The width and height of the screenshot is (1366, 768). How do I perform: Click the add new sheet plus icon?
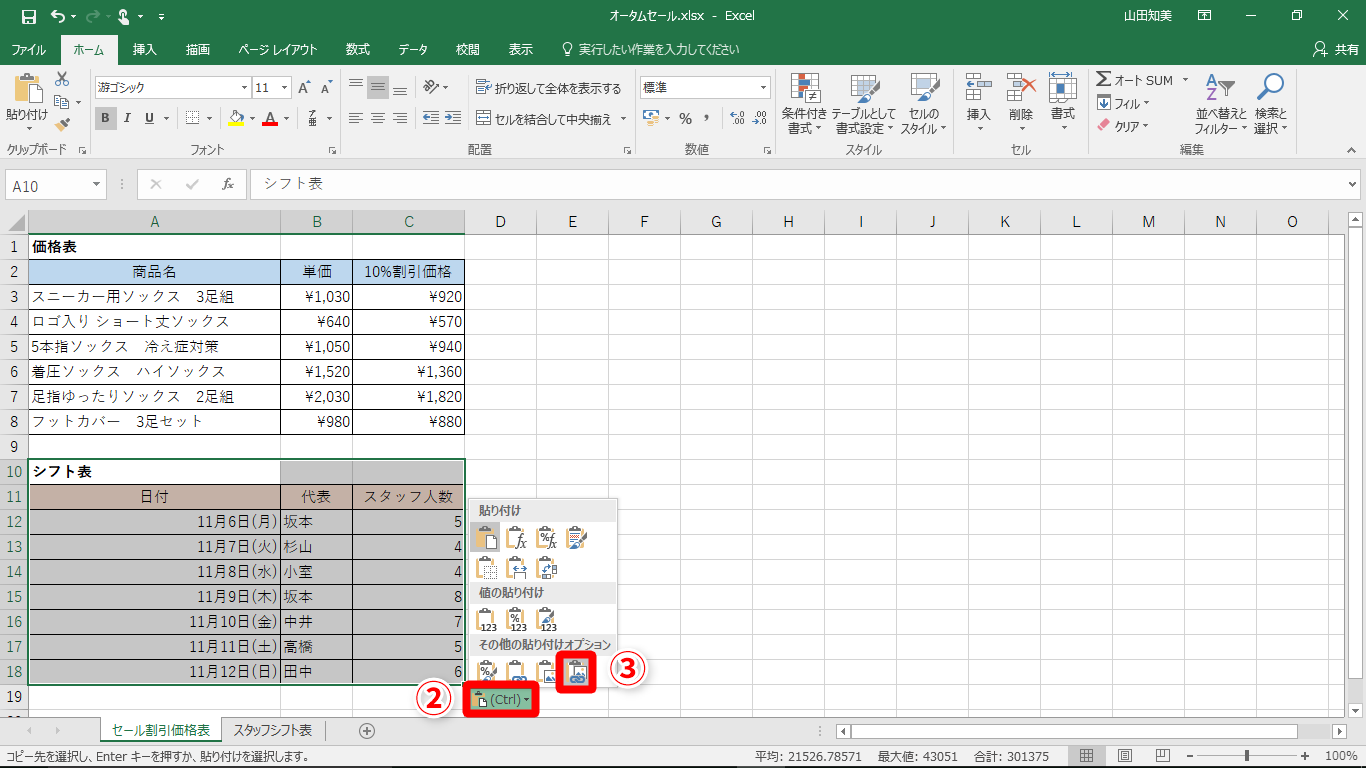point(367,731)
